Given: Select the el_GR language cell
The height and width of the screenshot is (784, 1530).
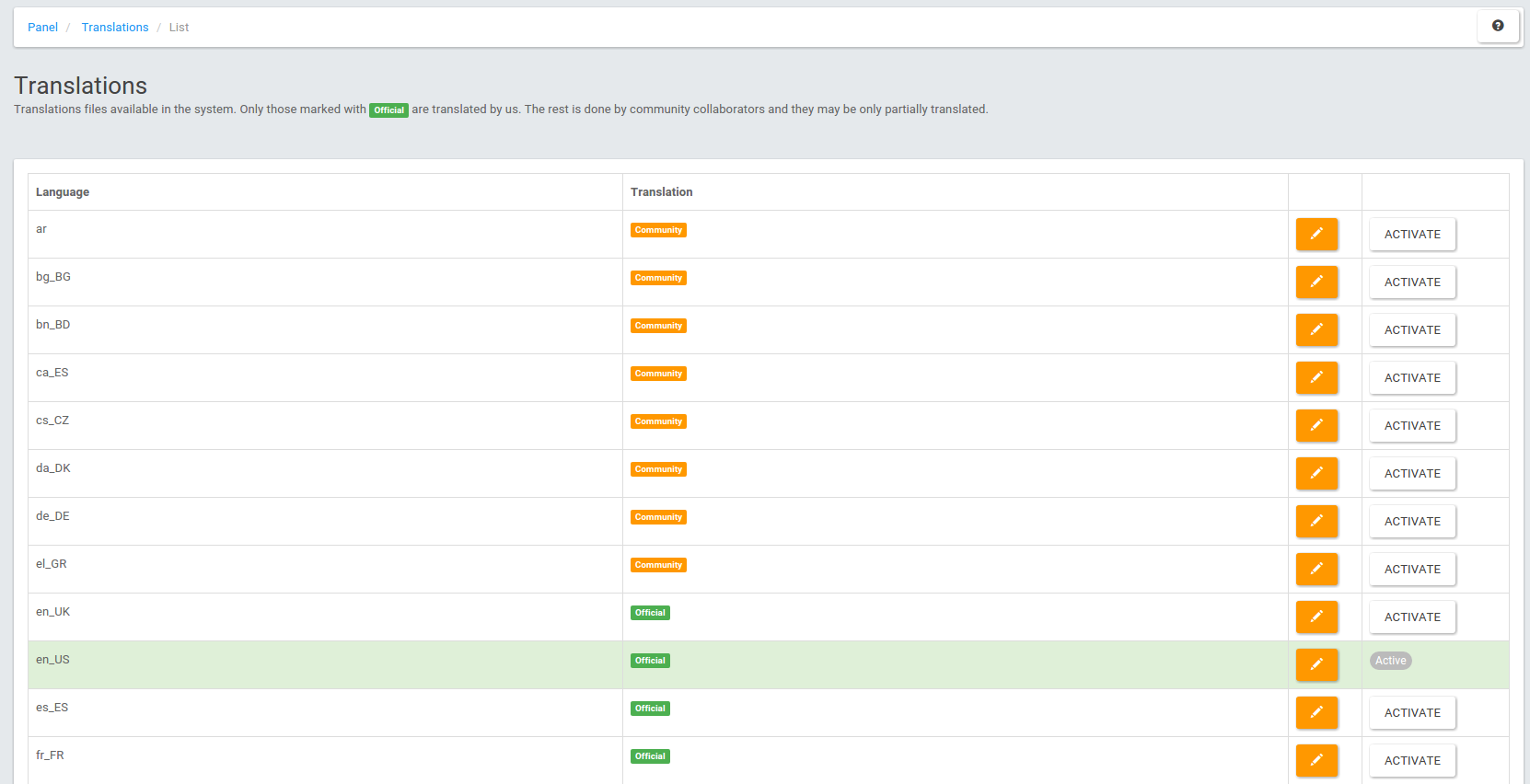Looking at the screenshot, I should 325,569.
